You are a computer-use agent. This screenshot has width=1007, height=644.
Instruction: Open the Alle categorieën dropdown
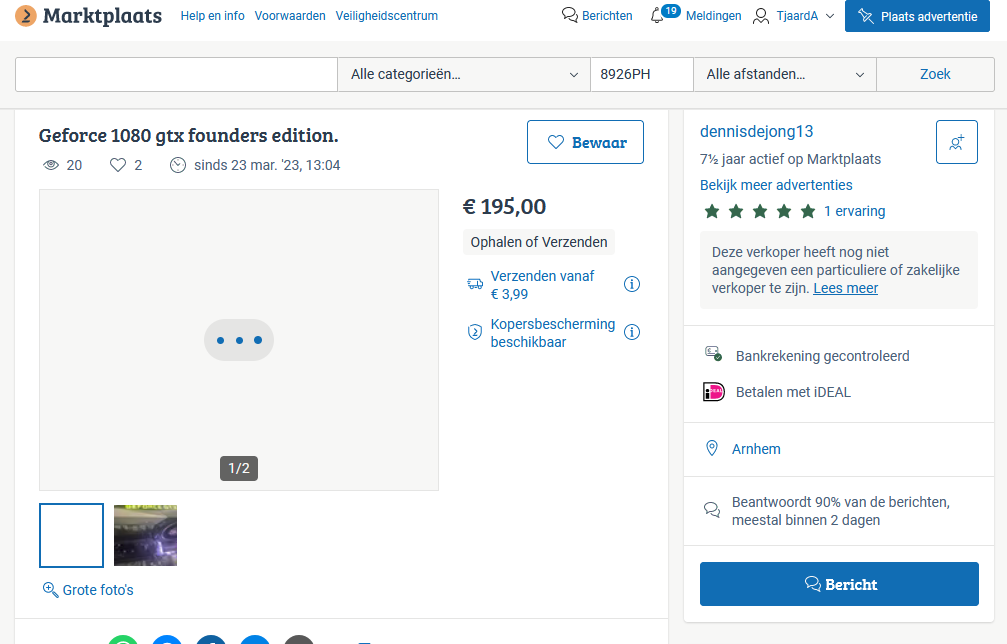pyautogui.click(x=464, y=74)
